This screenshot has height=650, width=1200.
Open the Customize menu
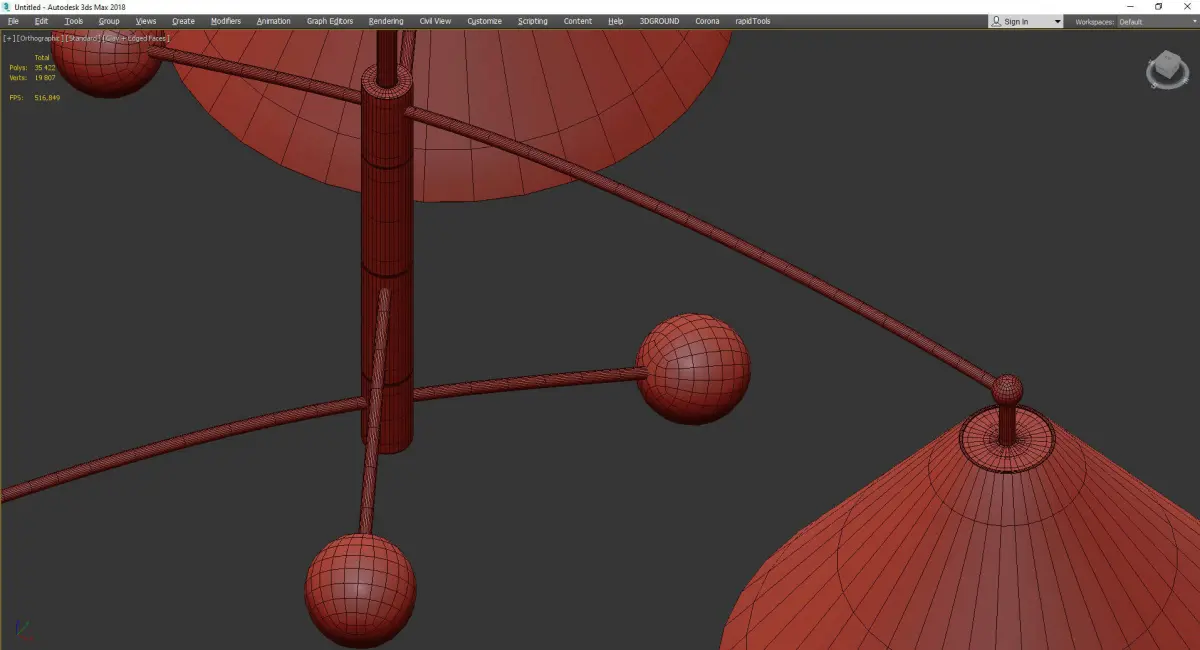point(485,21)
